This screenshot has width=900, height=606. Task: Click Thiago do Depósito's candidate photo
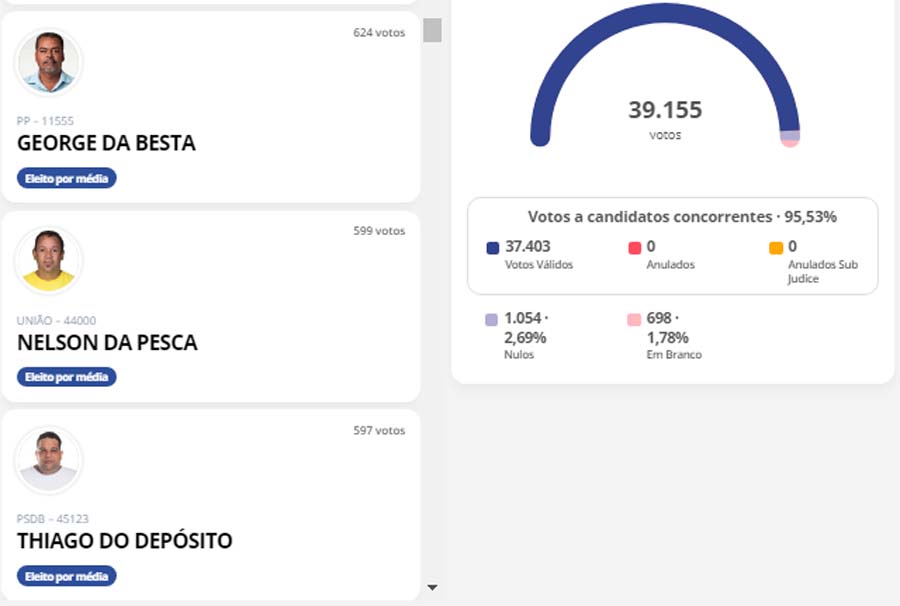(x=48, y=461)
